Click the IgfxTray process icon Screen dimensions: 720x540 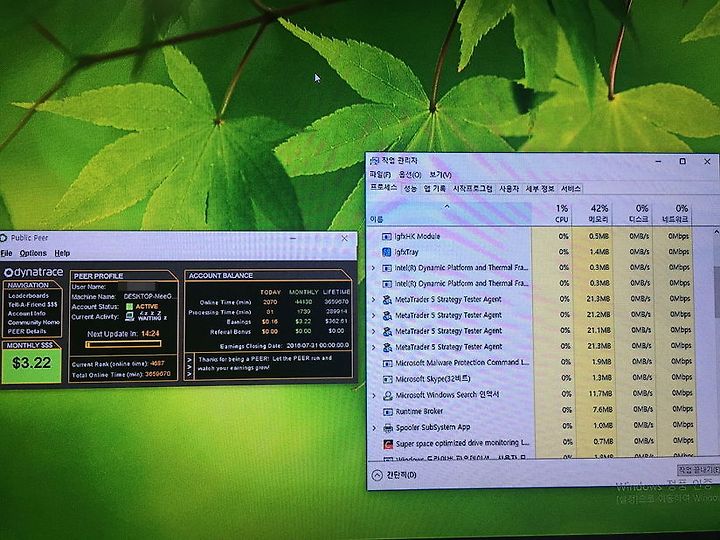387,252
